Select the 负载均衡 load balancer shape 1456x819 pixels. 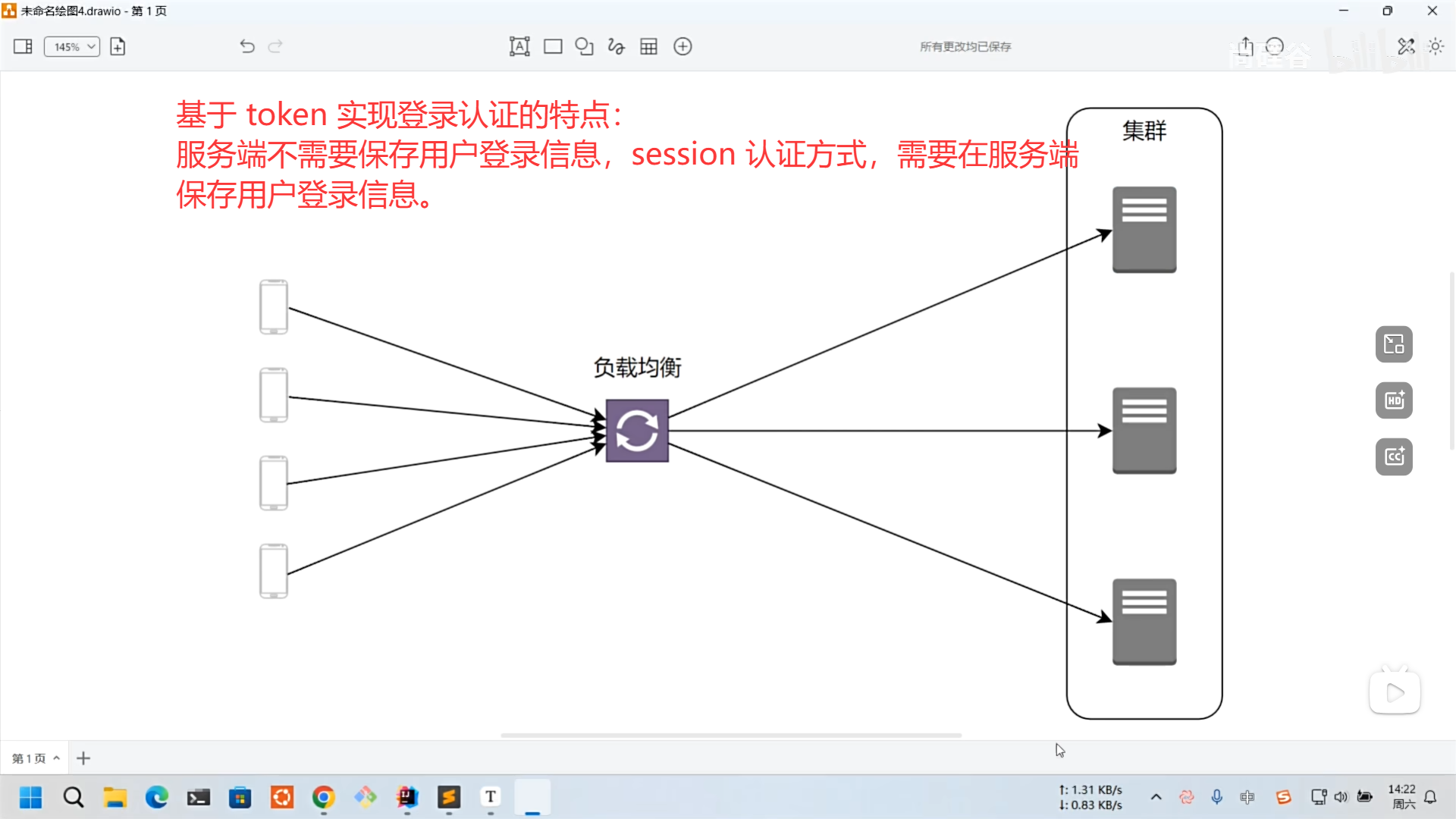coord(637,431)
